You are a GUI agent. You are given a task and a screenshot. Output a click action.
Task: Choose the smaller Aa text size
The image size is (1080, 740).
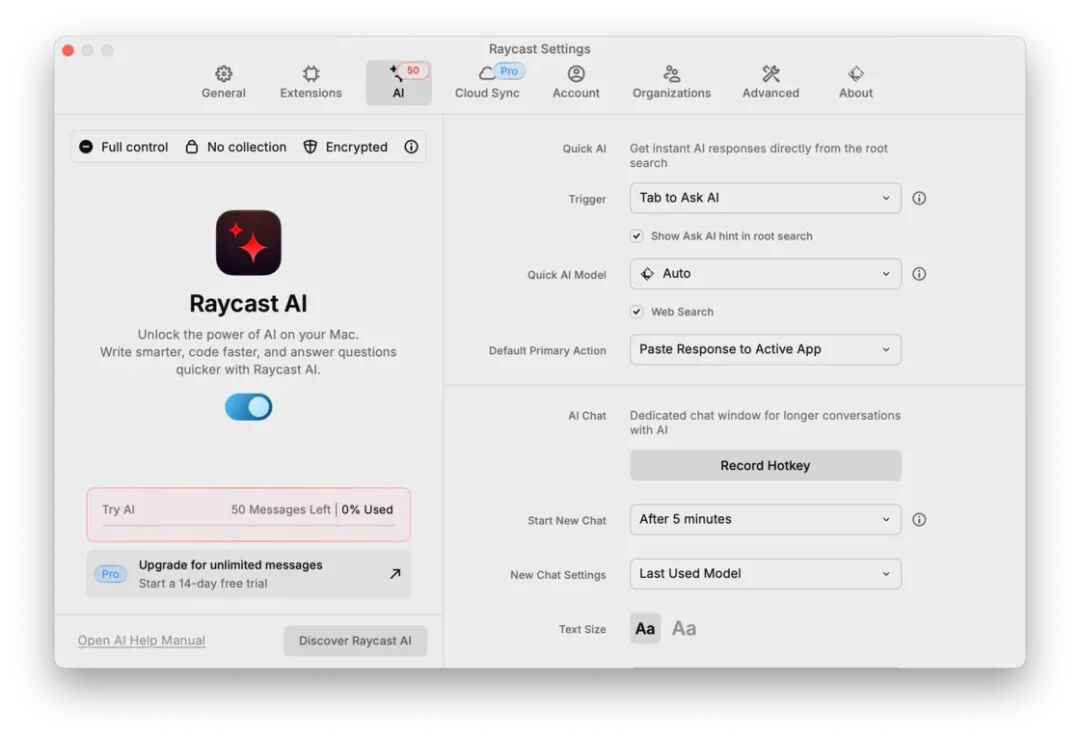pos(645,628)
